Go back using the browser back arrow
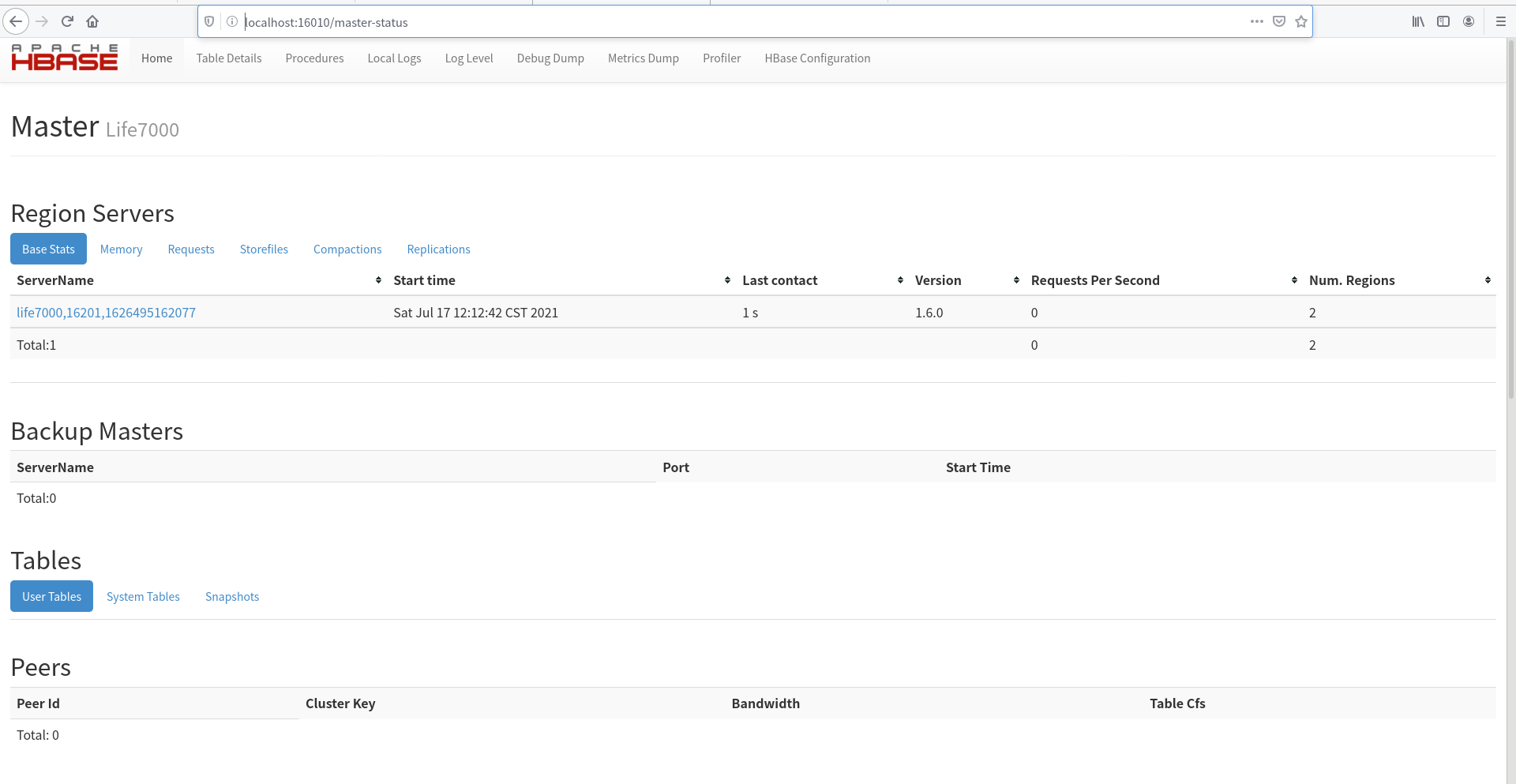1516x784 pixels. 16,21
